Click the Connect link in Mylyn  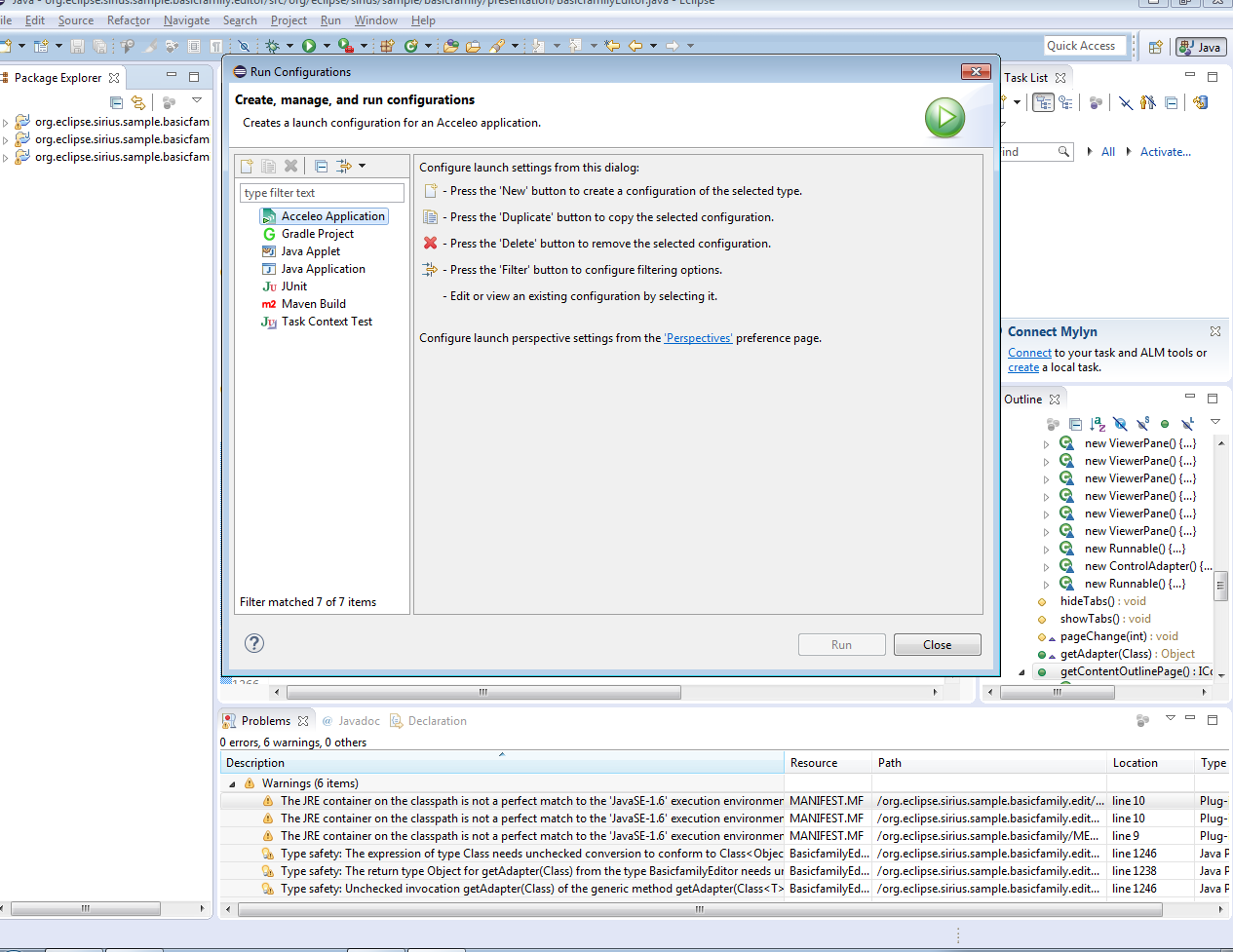click(1029, 353)
